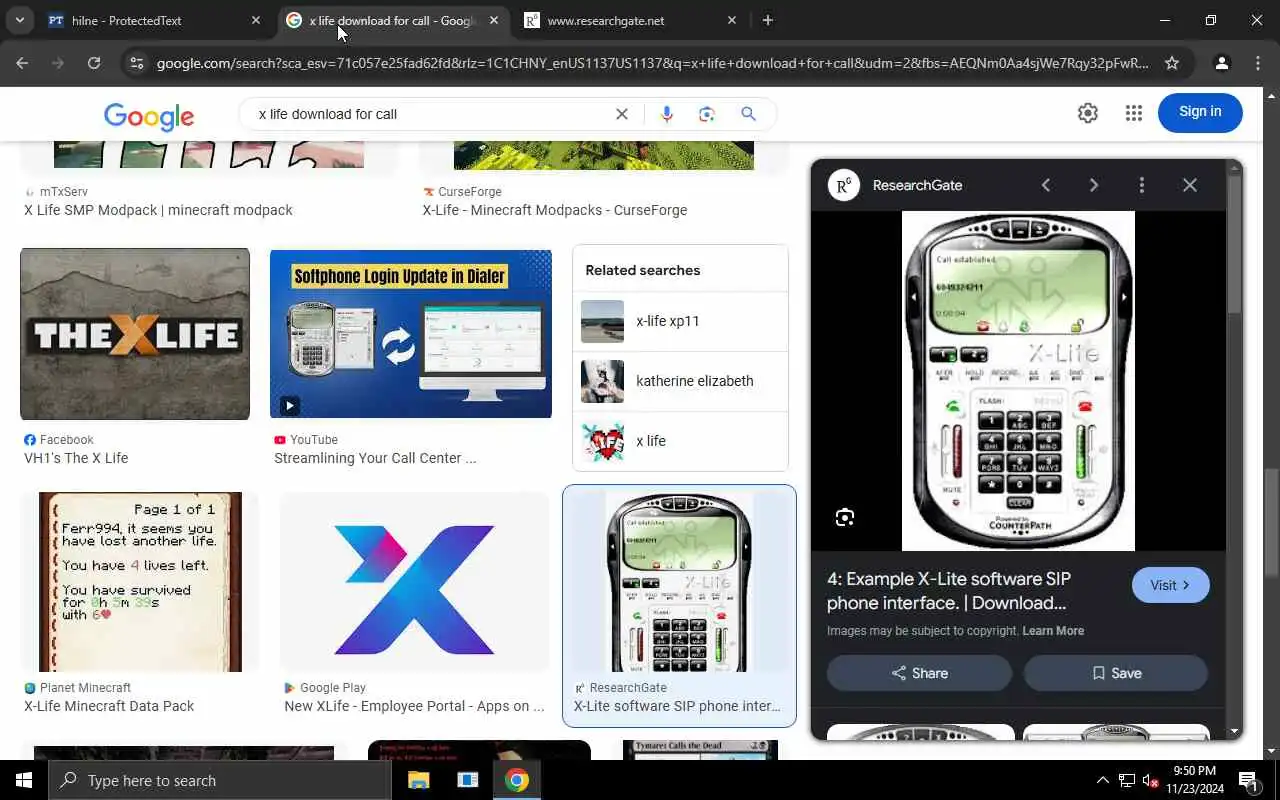Image resolution: width=1280 pixels, height=800 pixels.
Task: Click the main page vertical scrollbar
Action: 1272,520
